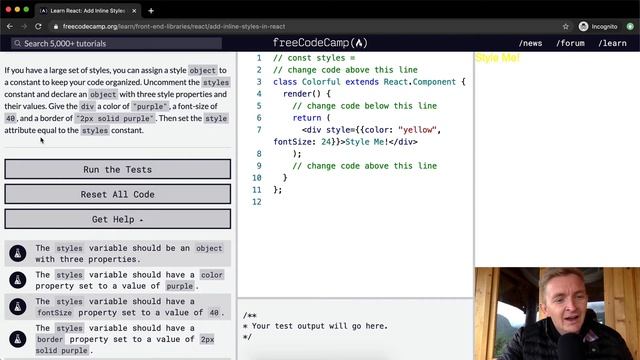Click the green extension icon in toolbar

pos(630,27)
